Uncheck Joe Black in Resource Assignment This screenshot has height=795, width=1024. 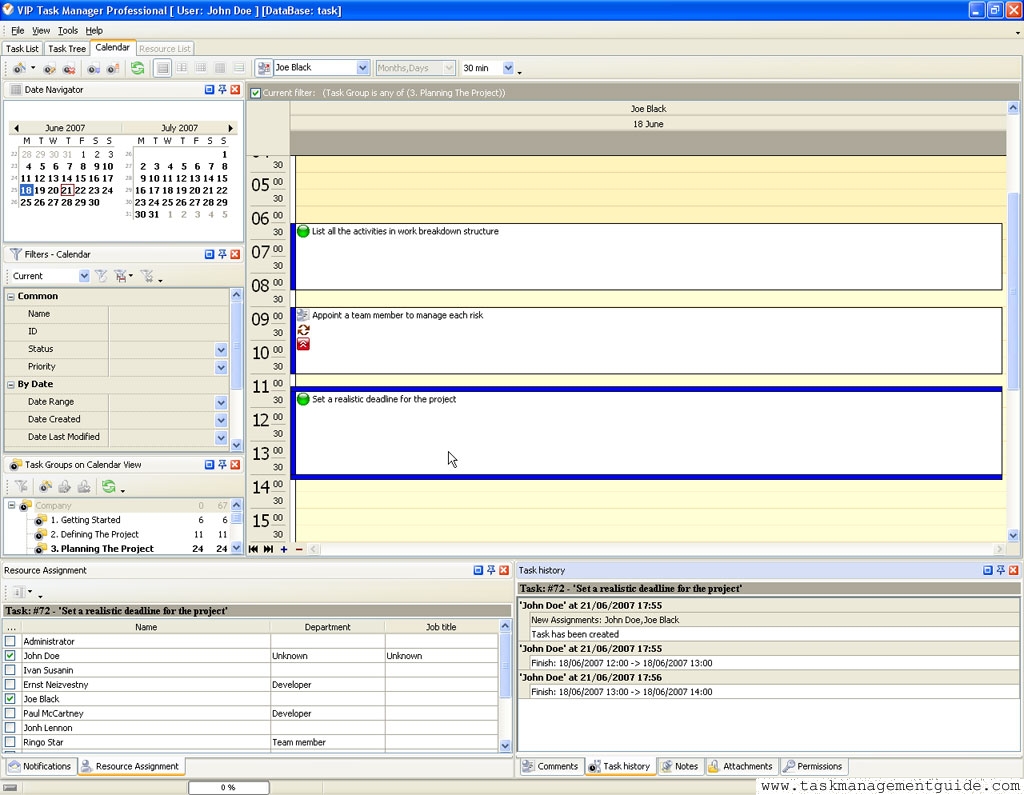(10, 699)
